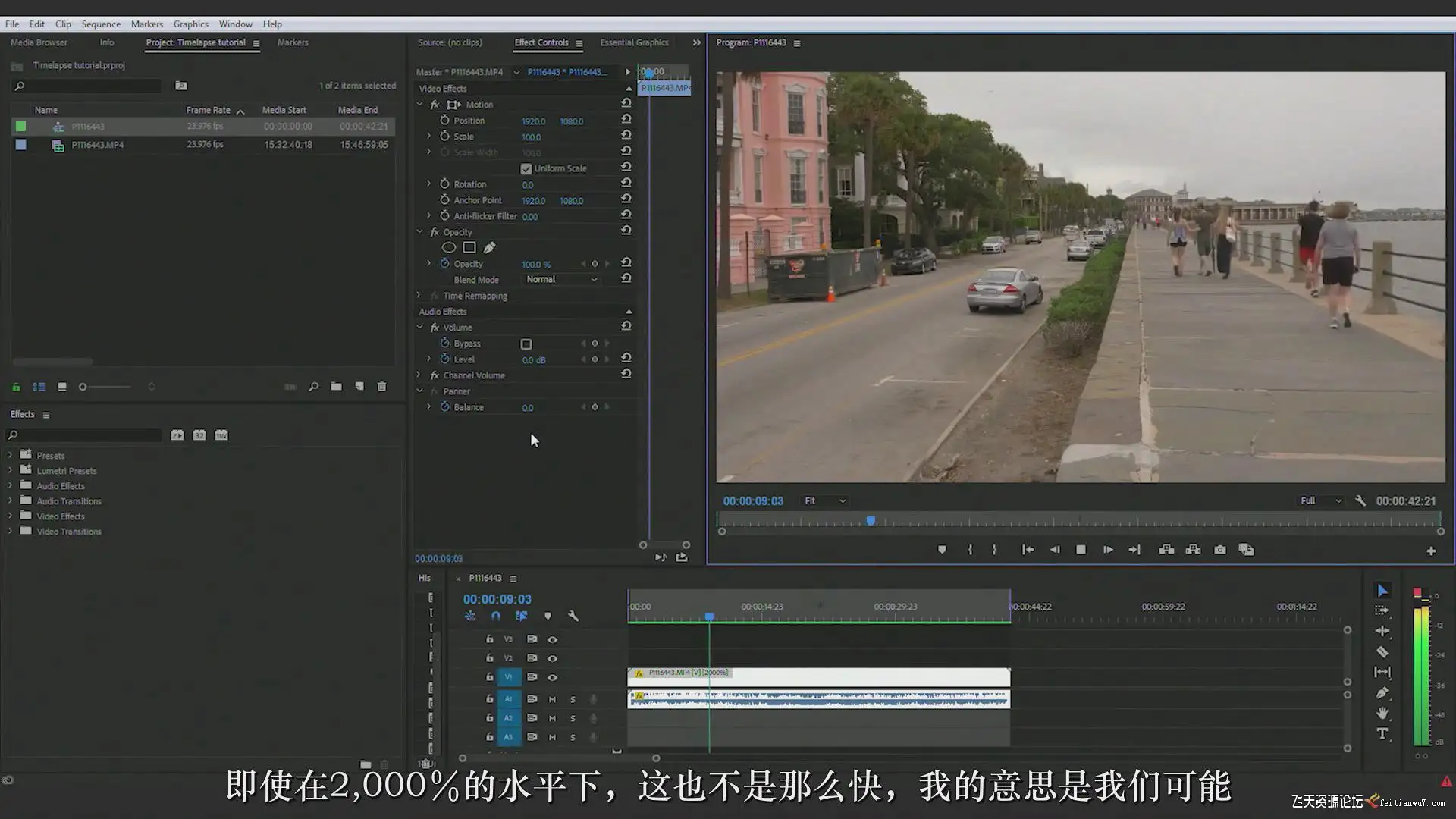
Task: Select the Razor tool in tools panel
Action: [1382, 651]
